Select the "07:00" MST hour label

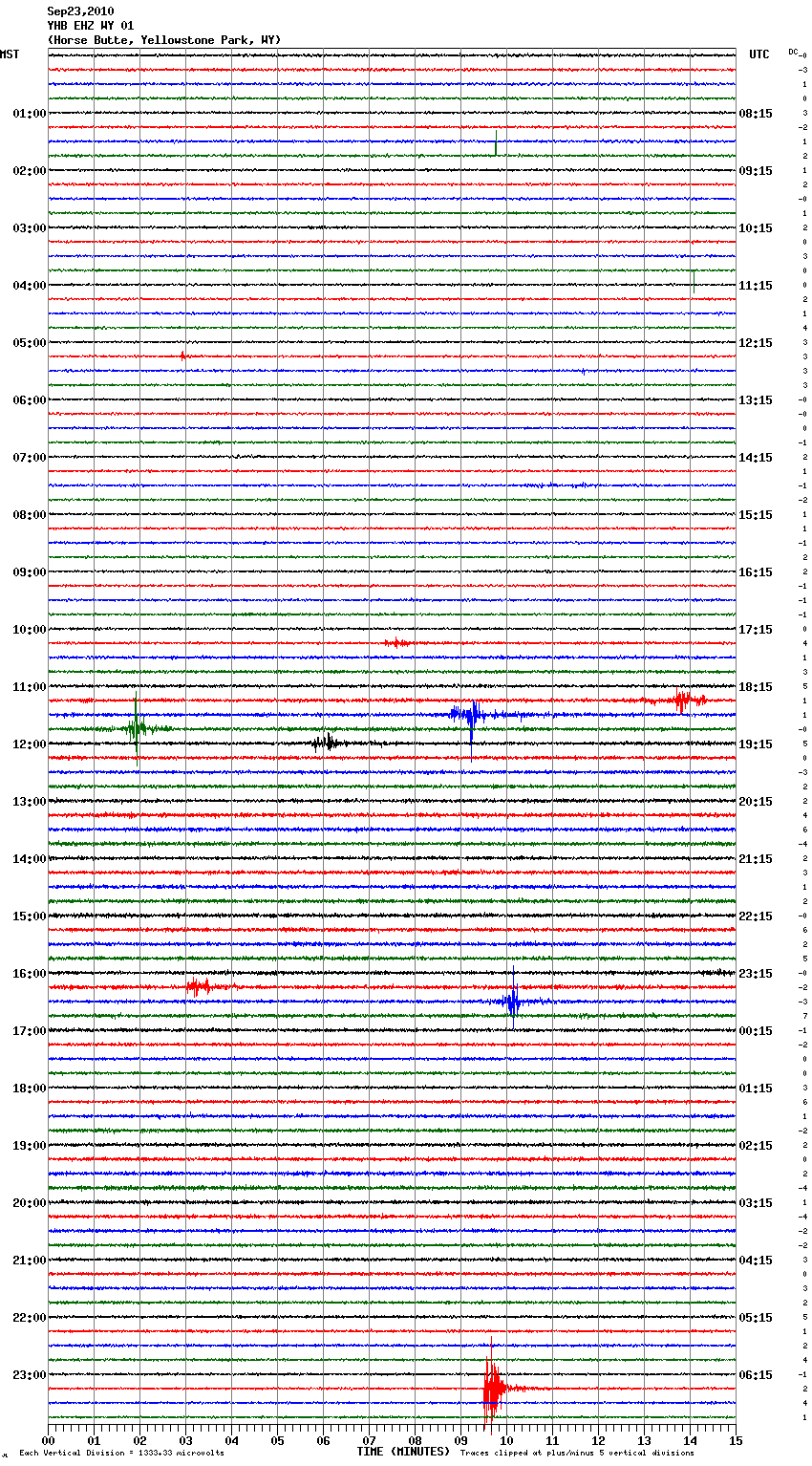coord(30,458)
